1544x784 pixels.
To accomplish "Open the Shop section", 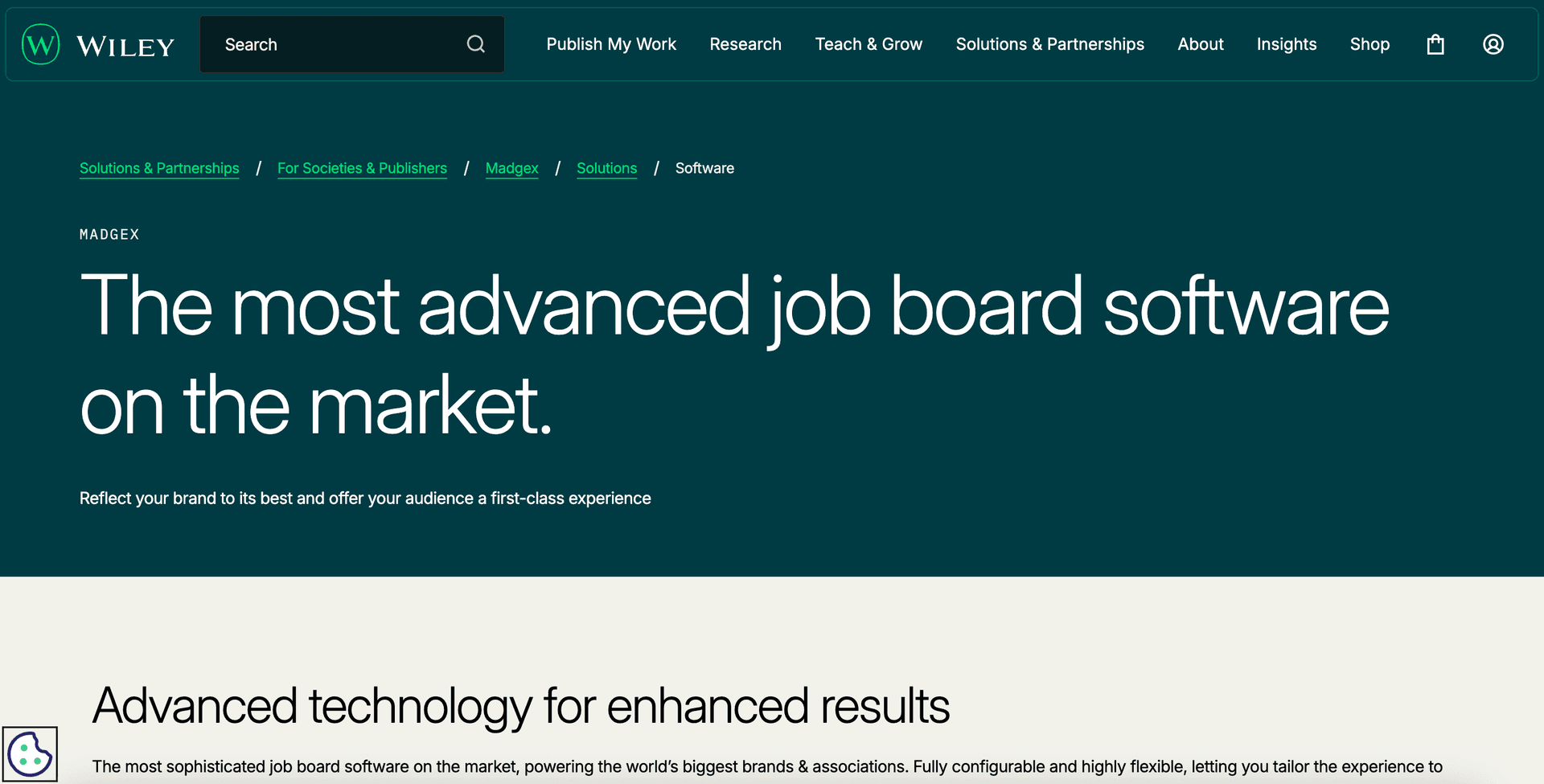I will pos(1370,44).
